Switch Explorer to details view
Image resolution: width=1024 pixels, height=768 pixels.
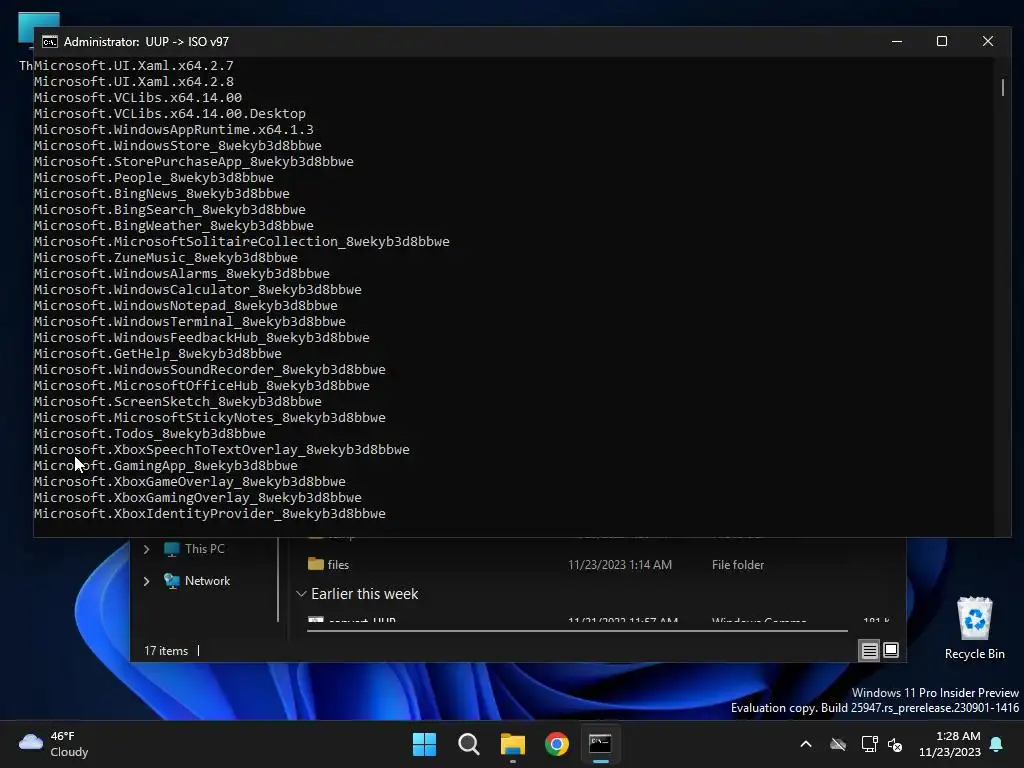(869, 650)
